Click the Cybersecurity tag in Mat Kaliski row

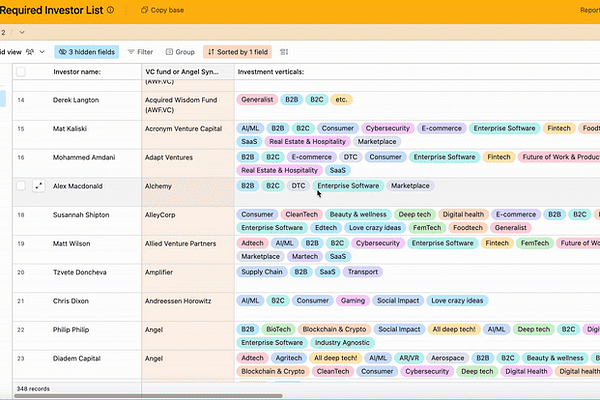click(387, 128)
